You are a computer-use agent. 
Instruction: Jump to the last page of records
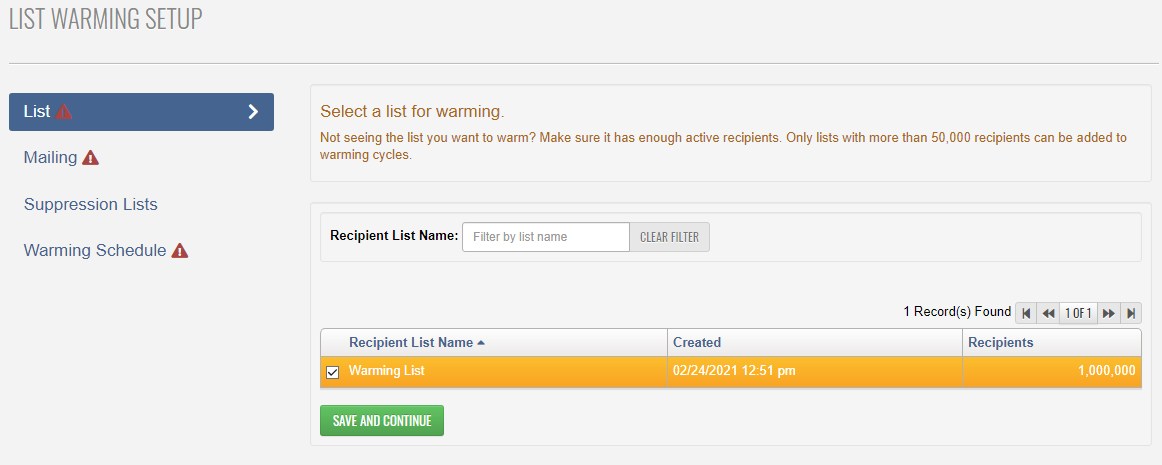point(1131,313)
